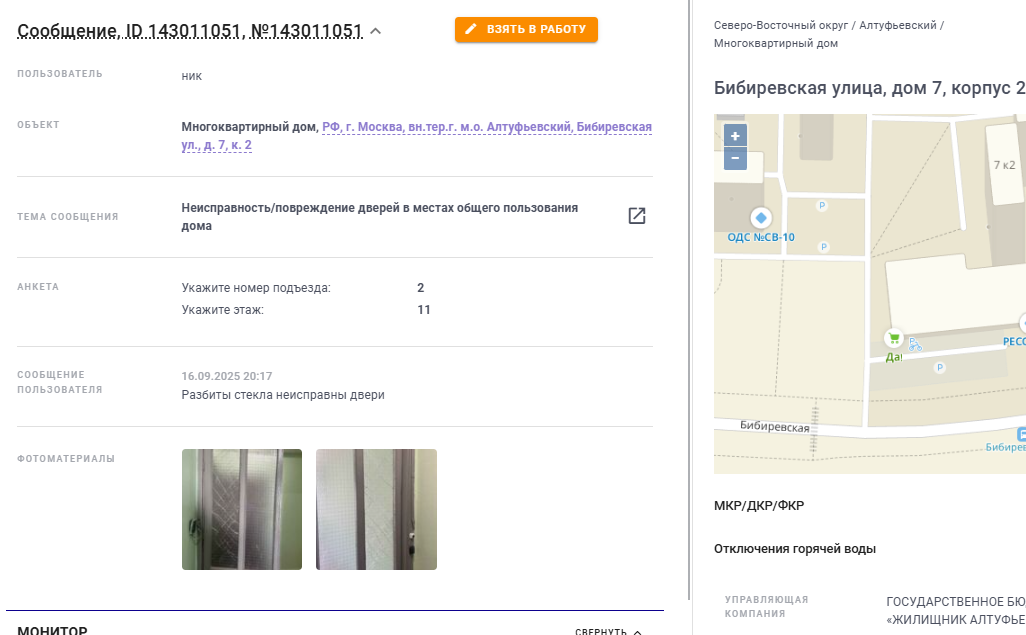The image size is (1026, 635).
Task: Click the Многоквартирный дом breadcrumb
Action: (776, 44)
